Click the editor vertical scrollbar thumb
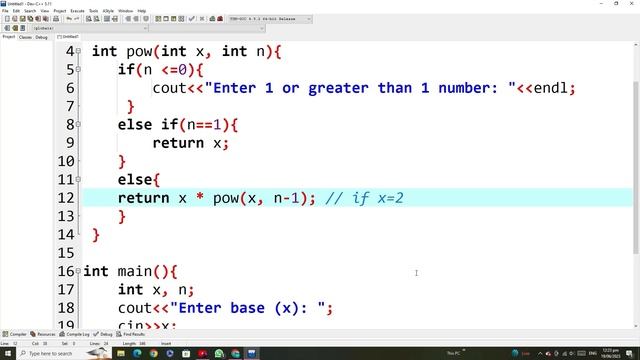The height and width of the screenshot is (360, 640). point(636,167)
